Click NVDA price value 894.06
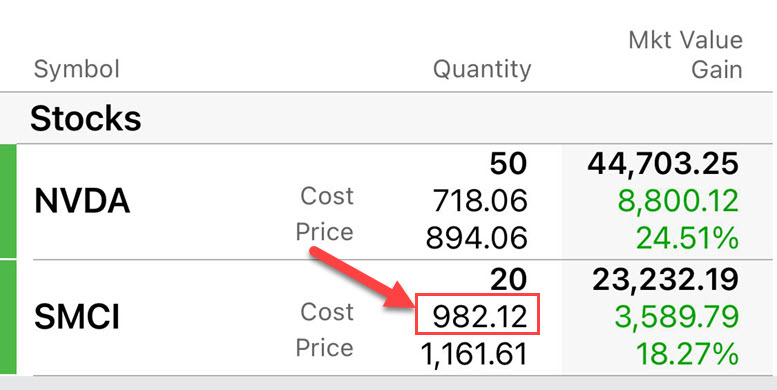 476,238
